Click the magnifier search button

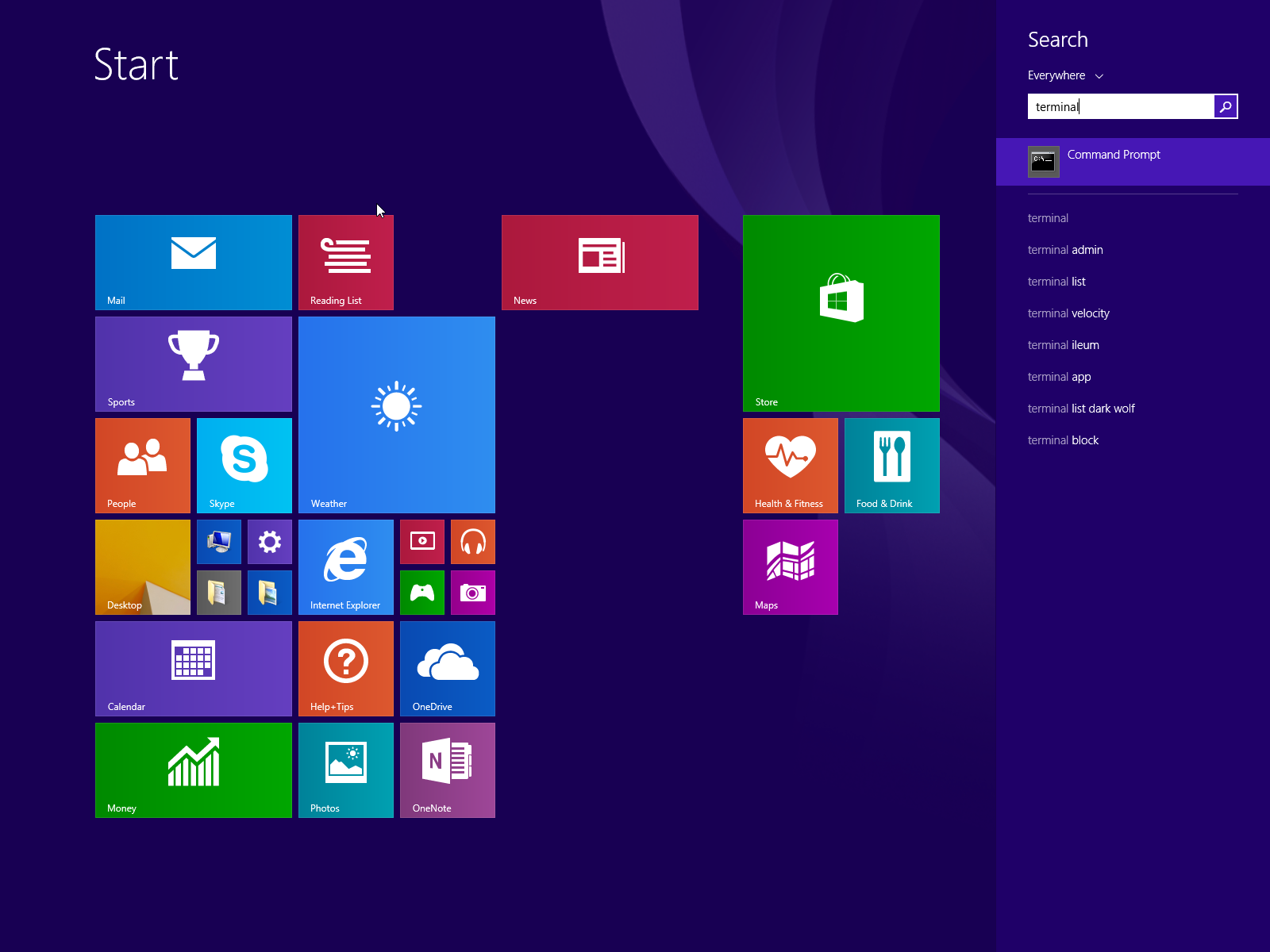[1226, 106]
